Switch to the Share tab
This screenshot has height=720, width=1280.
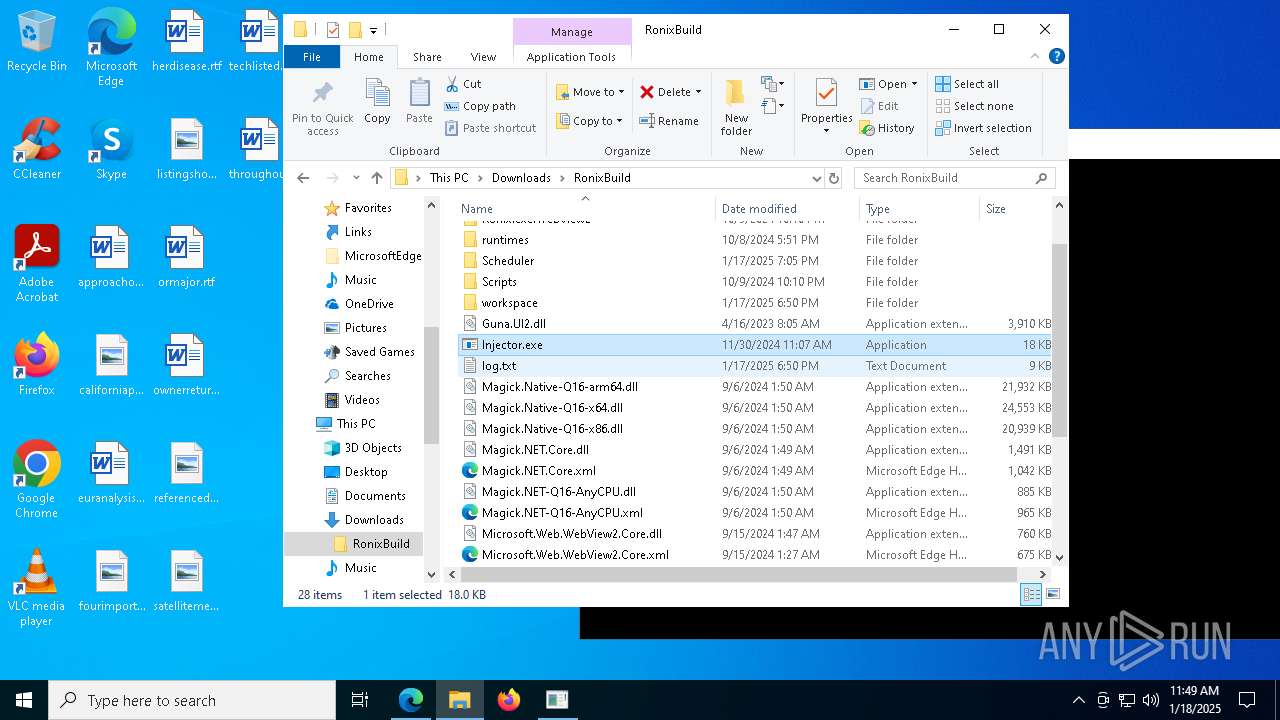(x=427, y=57)
